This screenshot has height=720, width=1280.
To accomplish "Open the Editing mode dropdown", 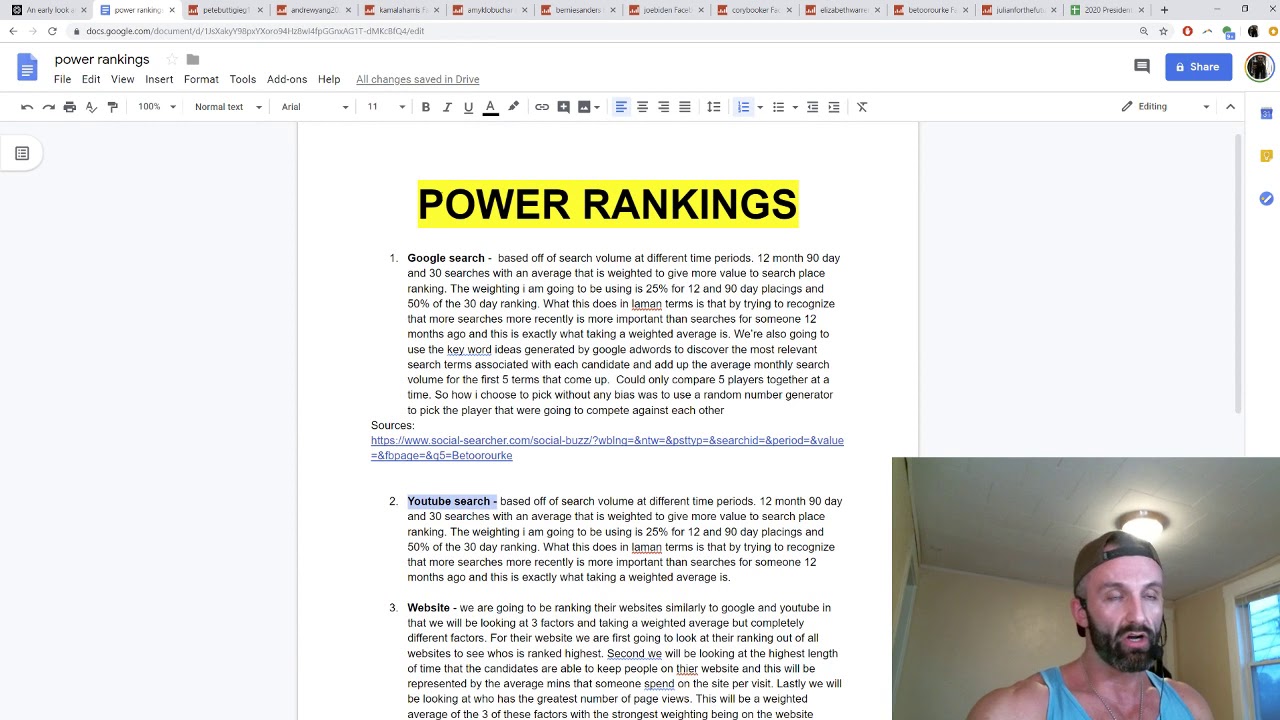I will pyautogui.click(x=1165, y=107).
